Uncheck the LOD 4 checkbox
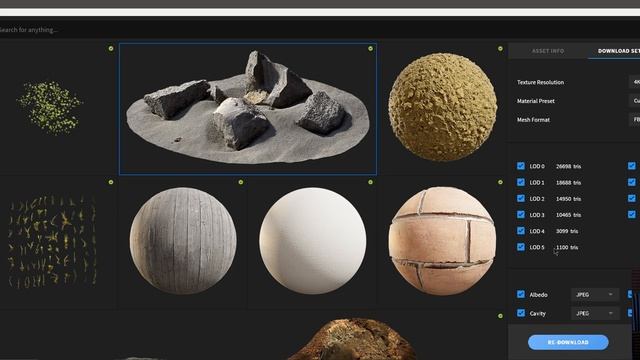Screen dimensions: 640x360 tap(521, 231)
